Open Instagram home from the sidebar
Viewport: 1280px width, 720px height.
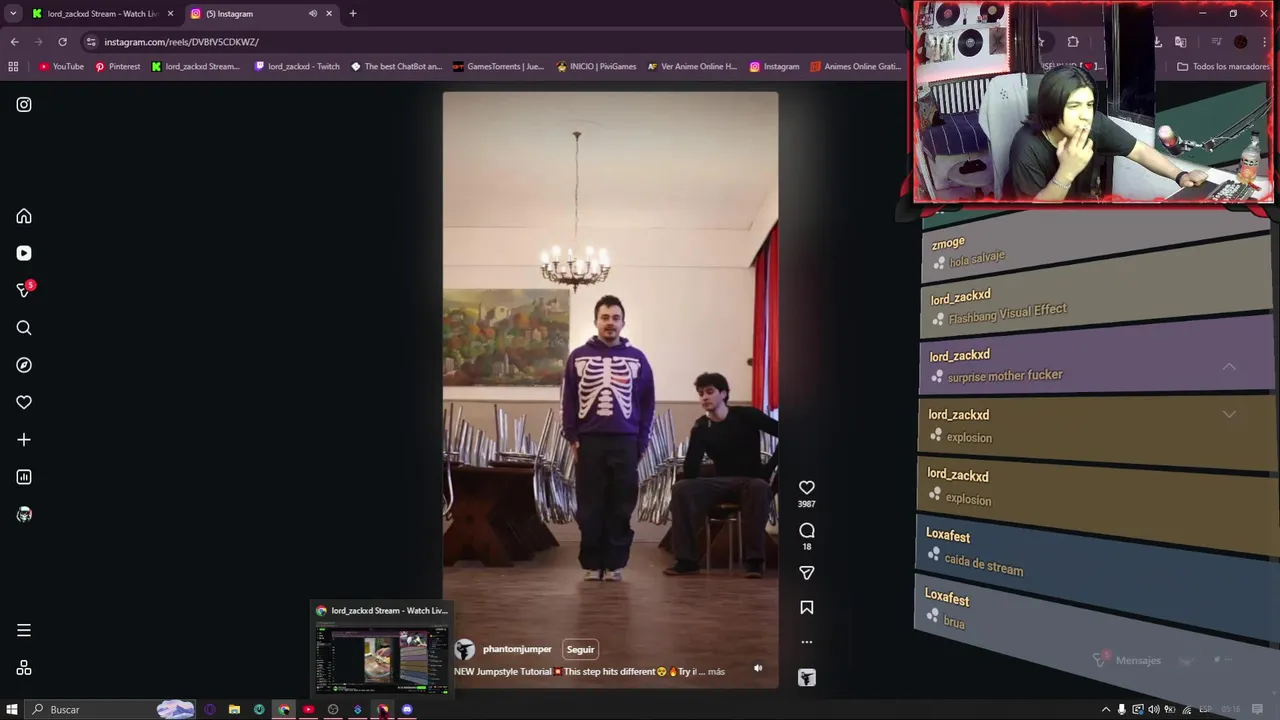pyautogui.click(x=24, y=216)
